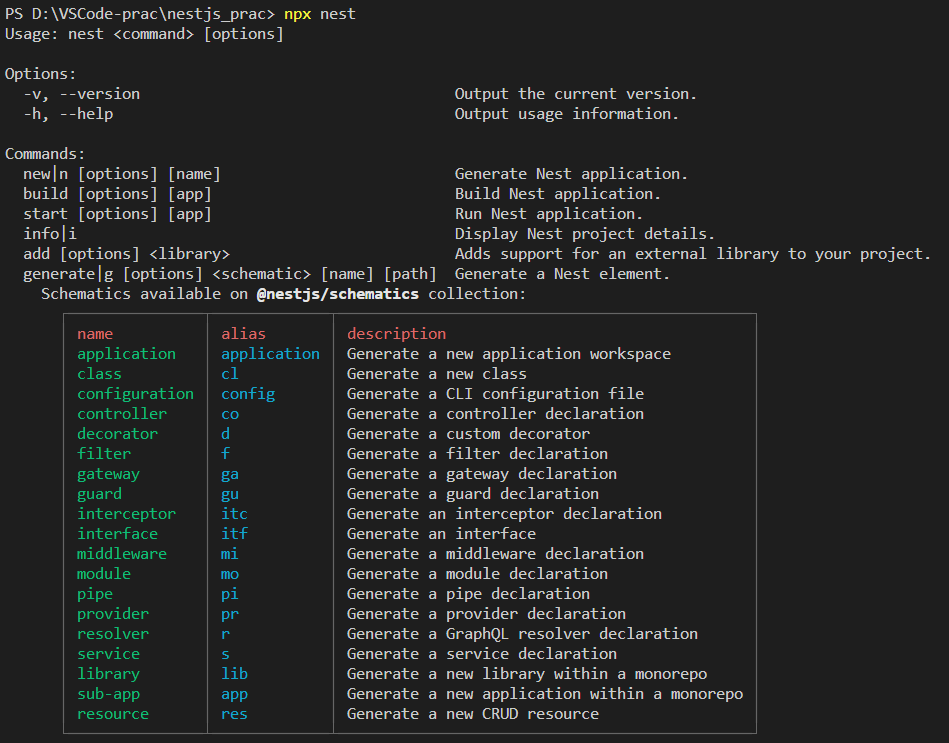
Task: Click the green 'controller' schematic name
Action: [122, 414]
